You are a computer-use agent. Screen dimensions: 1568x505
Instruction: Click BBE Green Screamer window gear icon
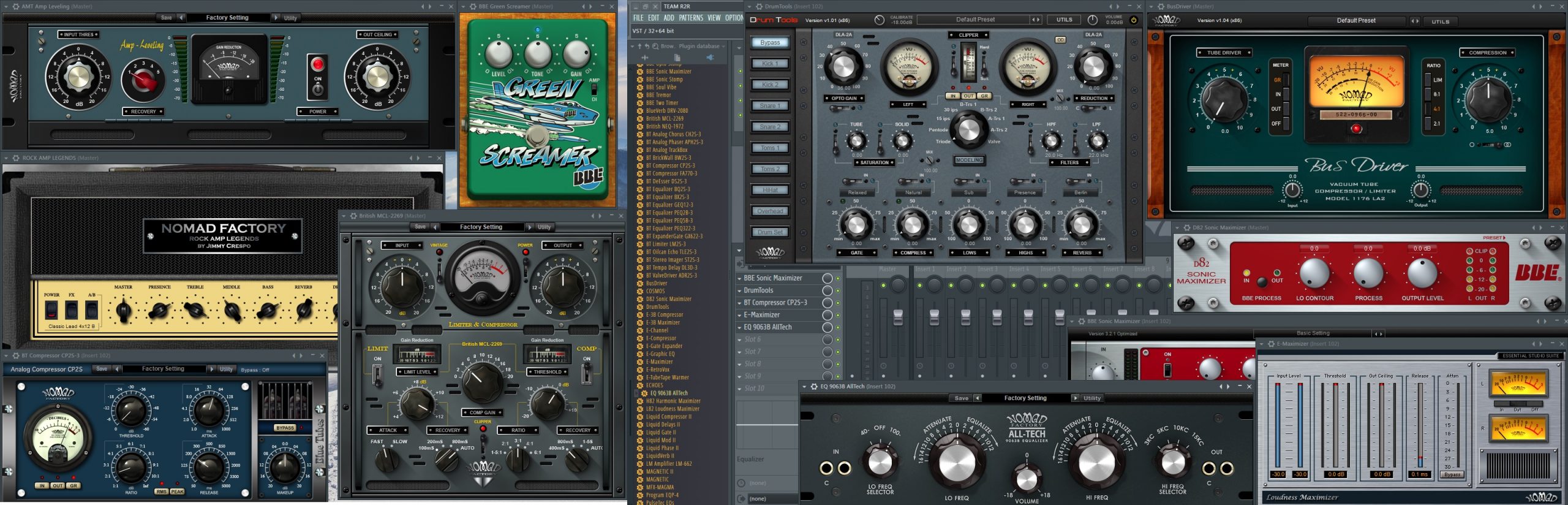(x=472, y=6)
